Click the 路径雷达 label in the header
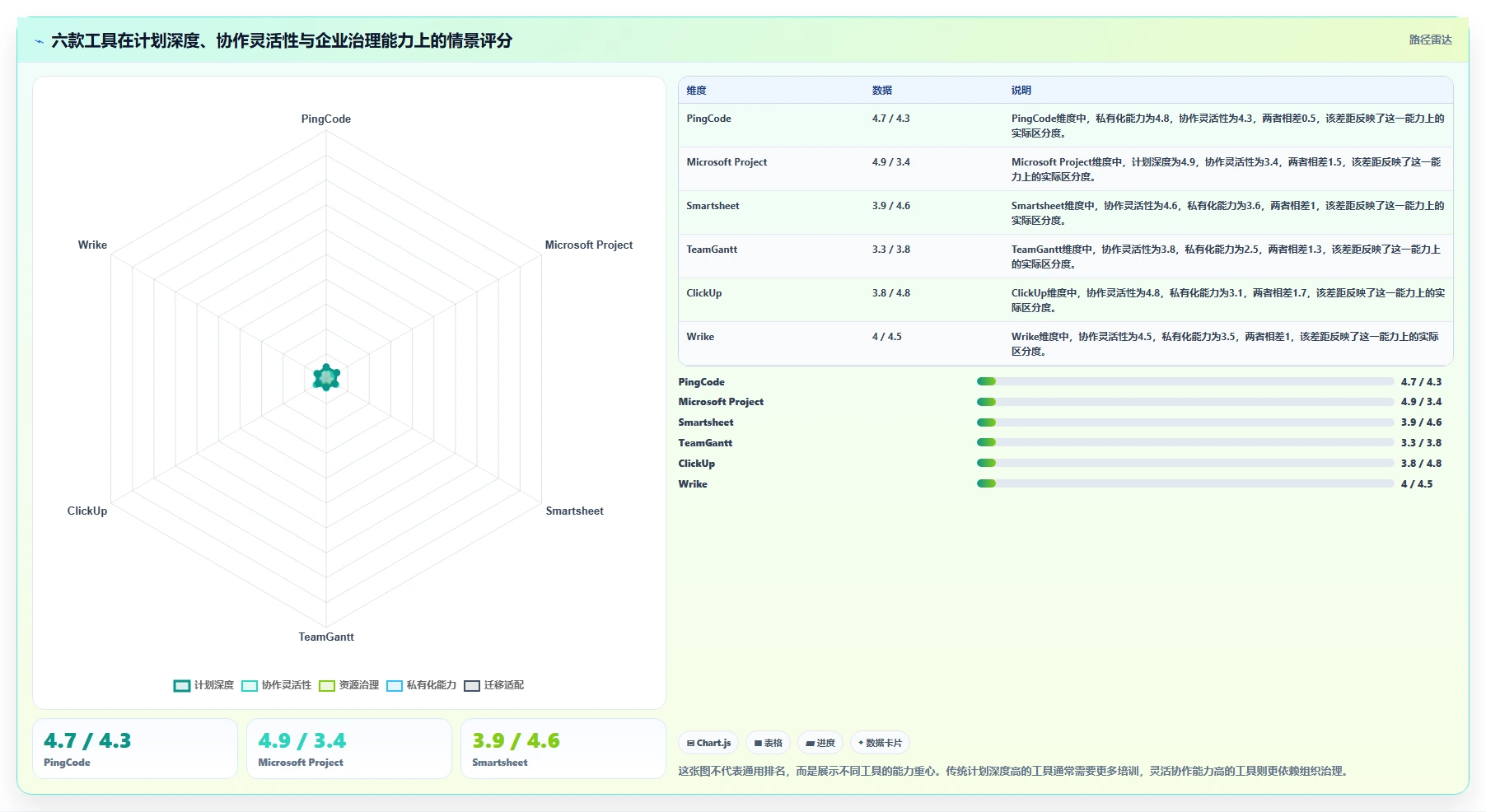The image size is (1486, 812). 1430,40
